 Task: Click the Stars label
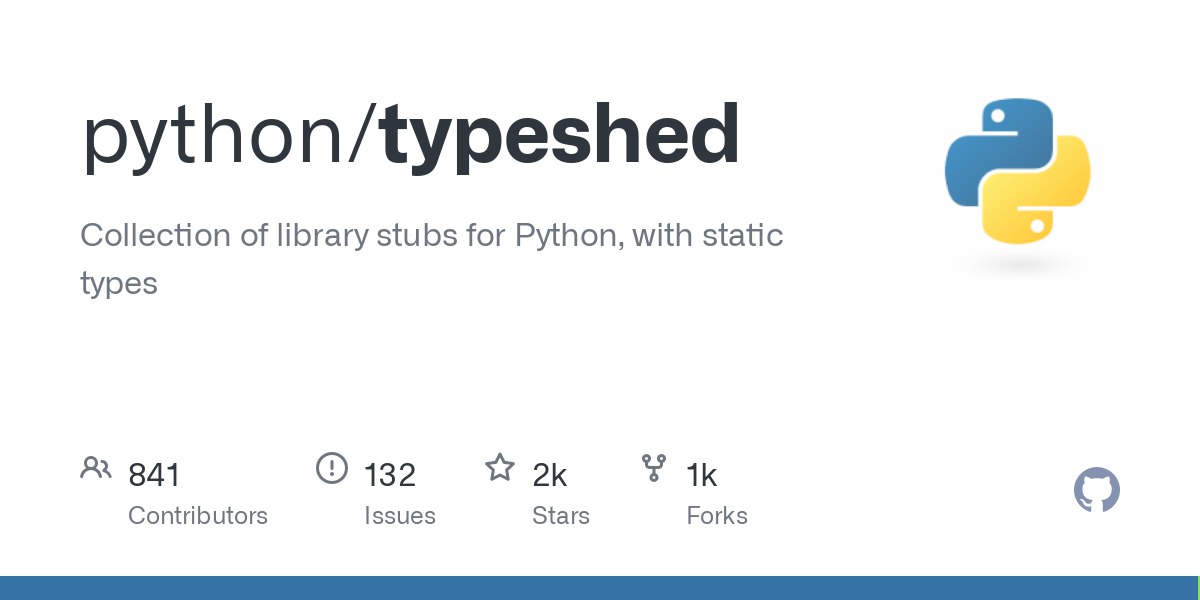tap(561, 516)
